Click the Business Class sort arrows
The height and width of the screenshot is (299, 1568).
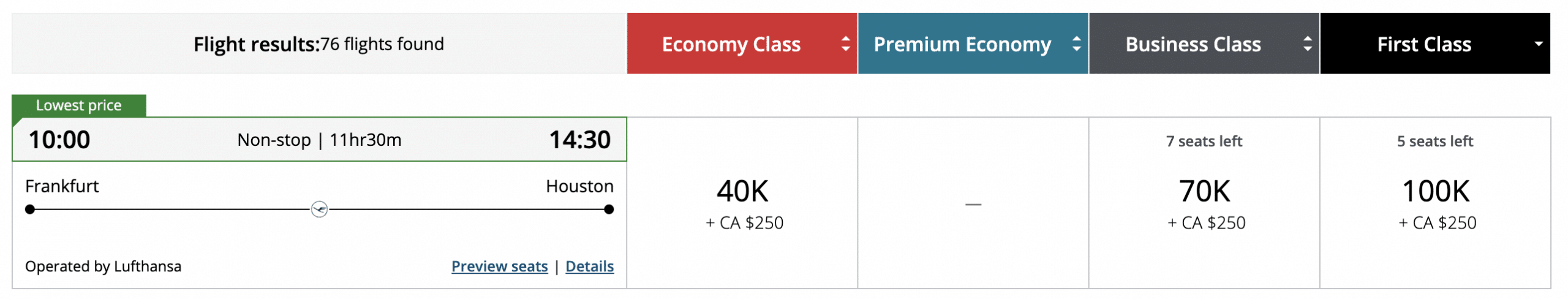(1307, 44)
